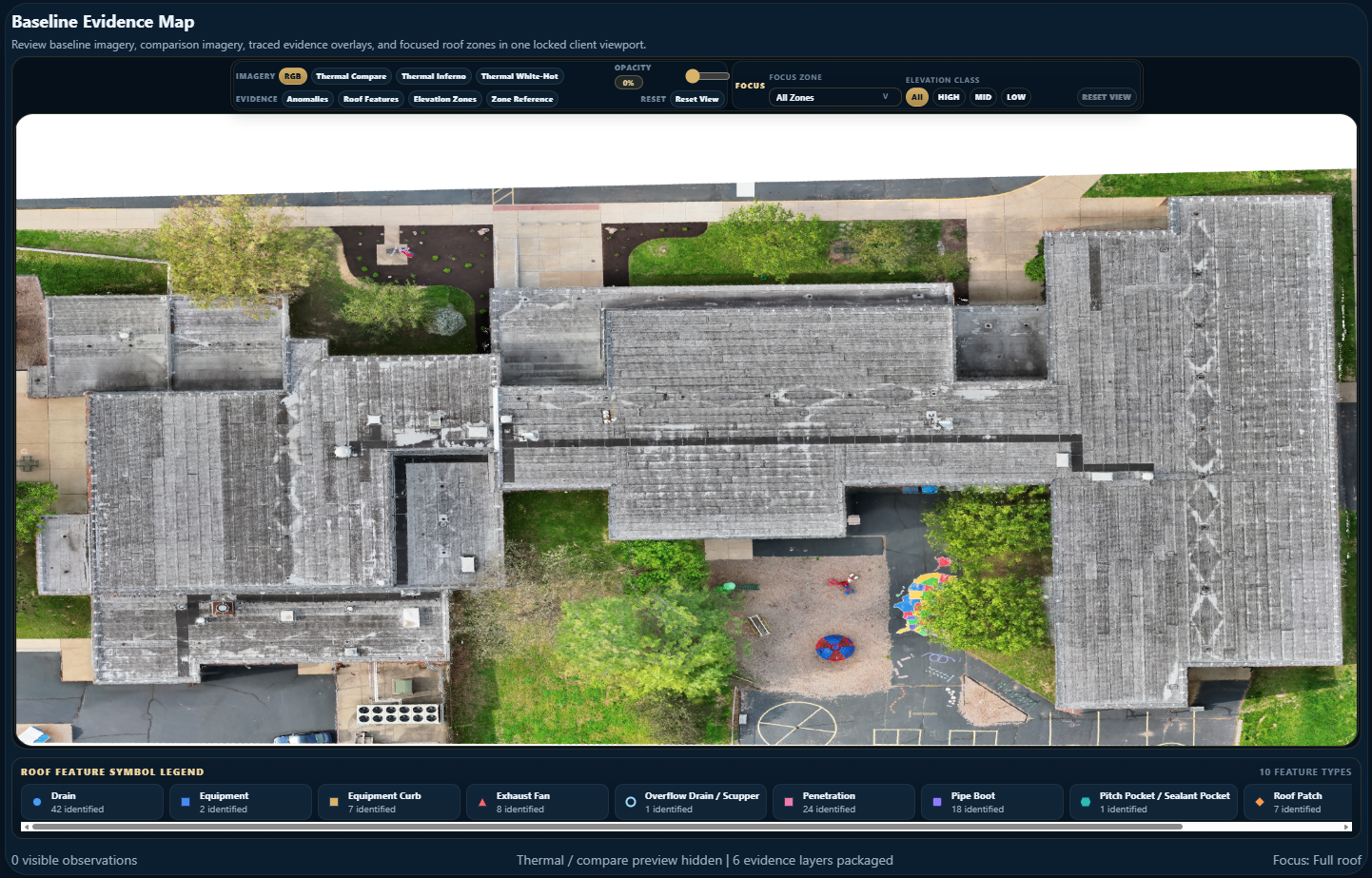Click the orange Roof Patch diamond icon

point(1260,802)
